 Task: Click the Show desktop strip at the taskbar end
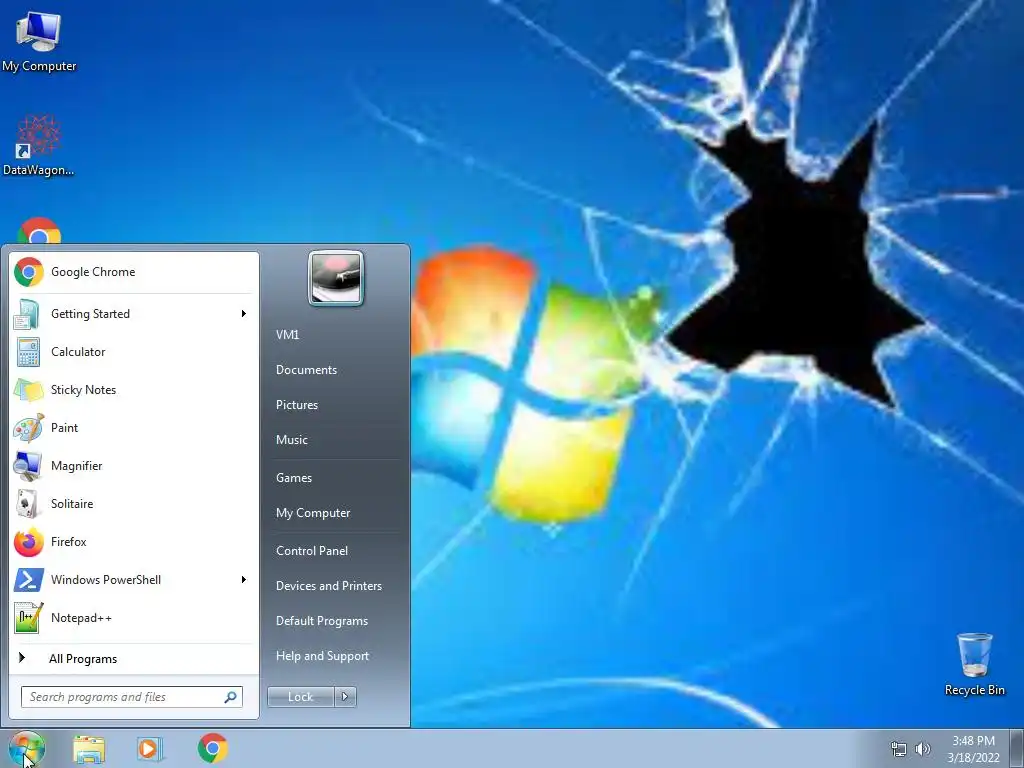pyautogui.click(x=1017, y=748)
